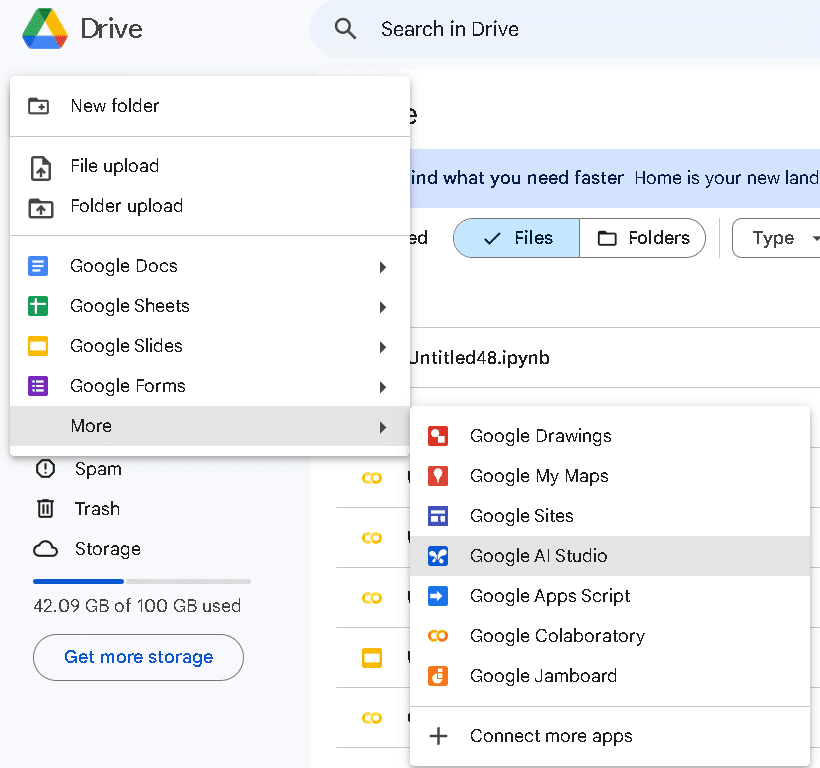Open Connect more apps option

(x=551, y=736)
